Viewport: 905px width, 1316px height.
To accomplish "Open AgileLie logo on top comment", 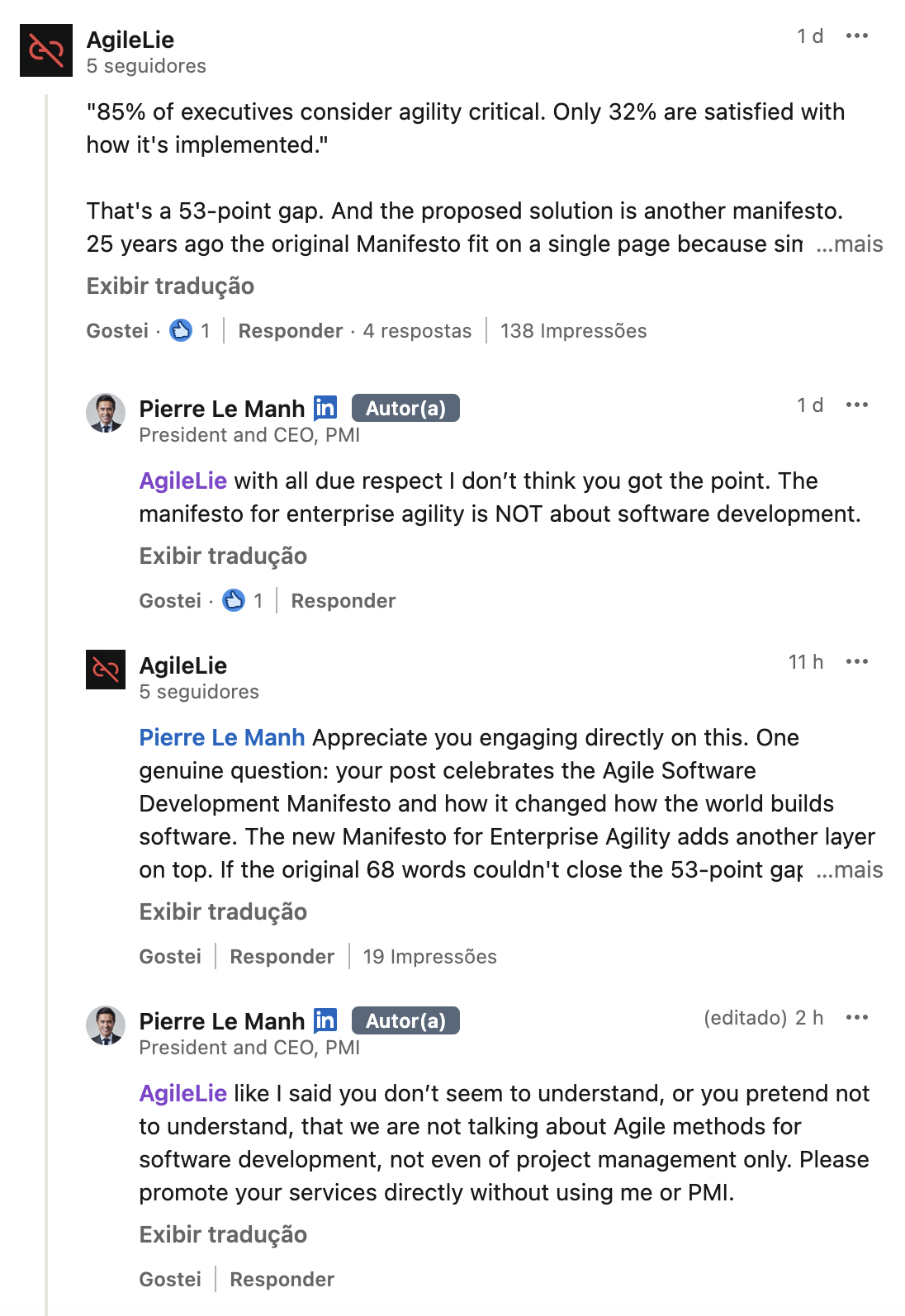I will [46, 50].
